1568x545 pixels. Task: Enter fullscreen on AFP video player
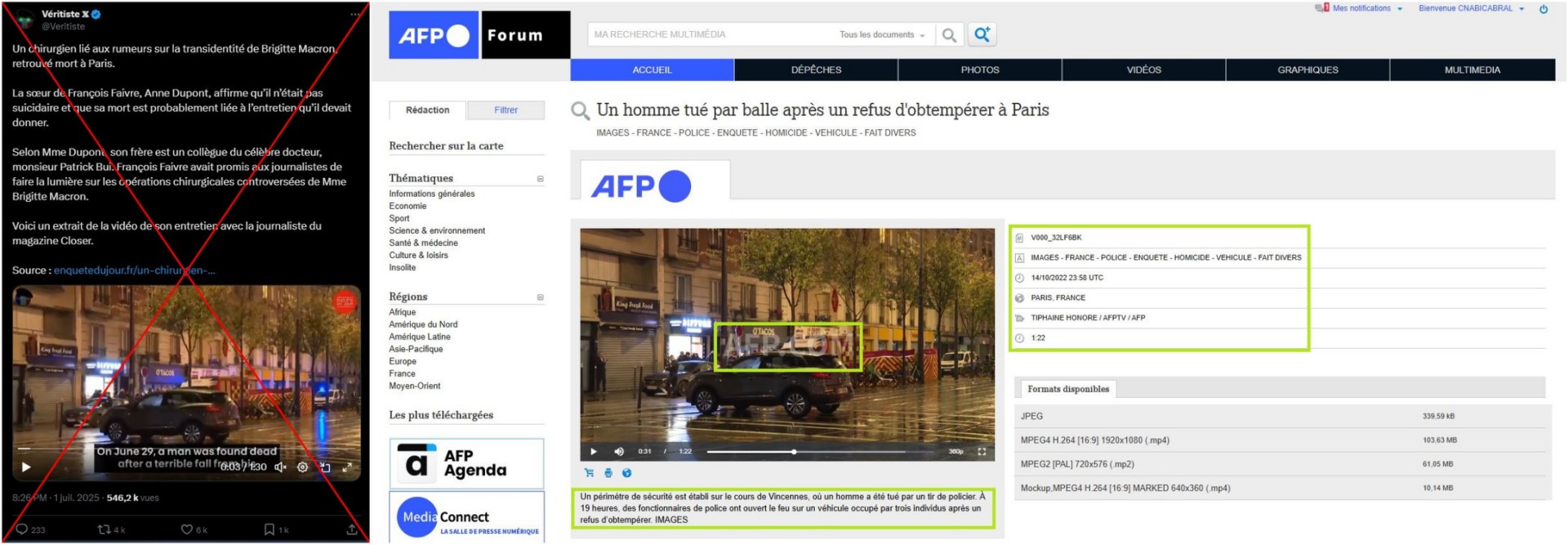tap(982, 451)
